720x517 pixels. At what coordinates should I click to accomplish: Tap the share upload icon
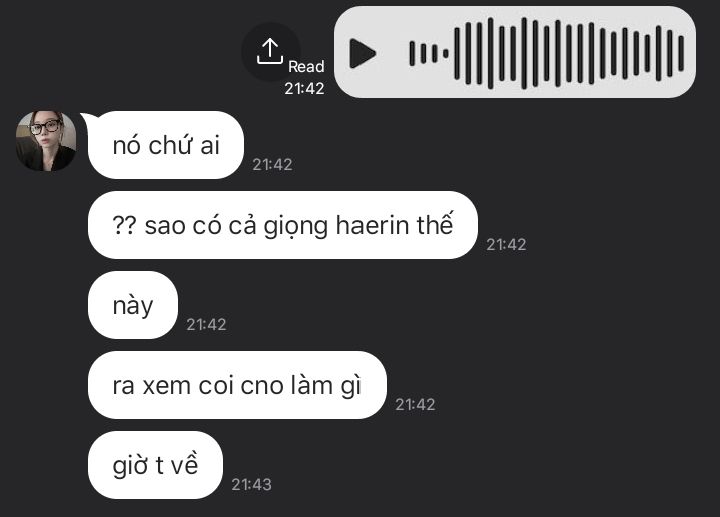[x=270, y=51]
